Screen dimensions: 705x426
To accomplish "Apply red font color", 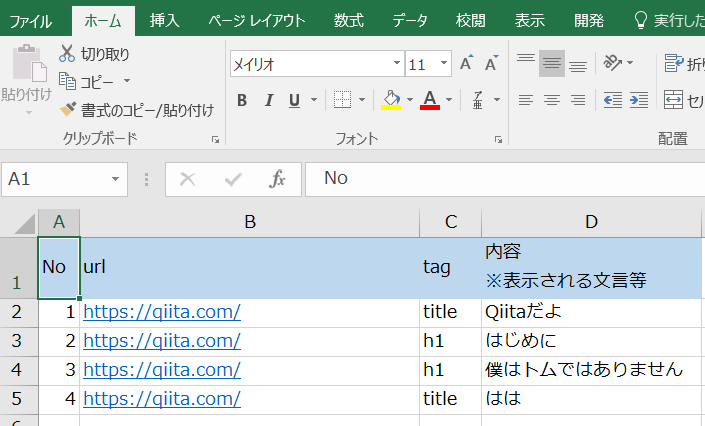I will point(430,100).
